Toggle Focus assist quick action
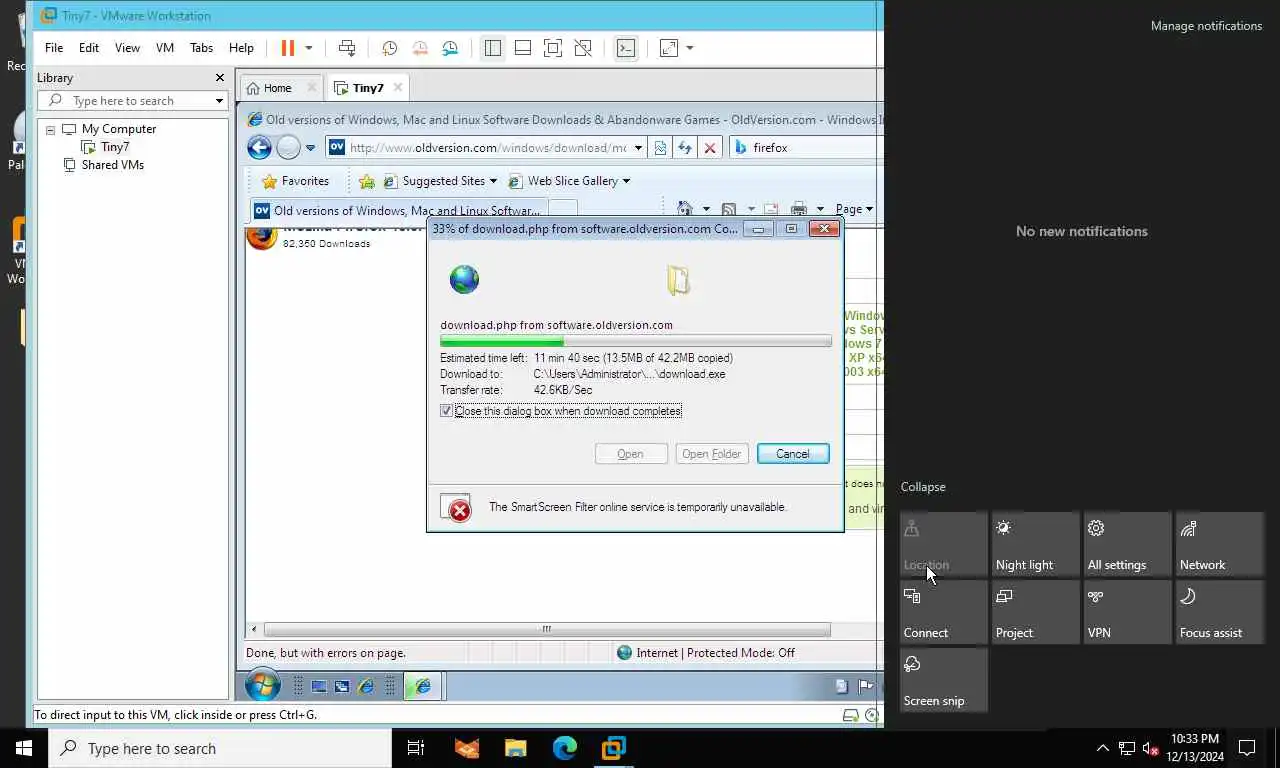 [1220, 612]
